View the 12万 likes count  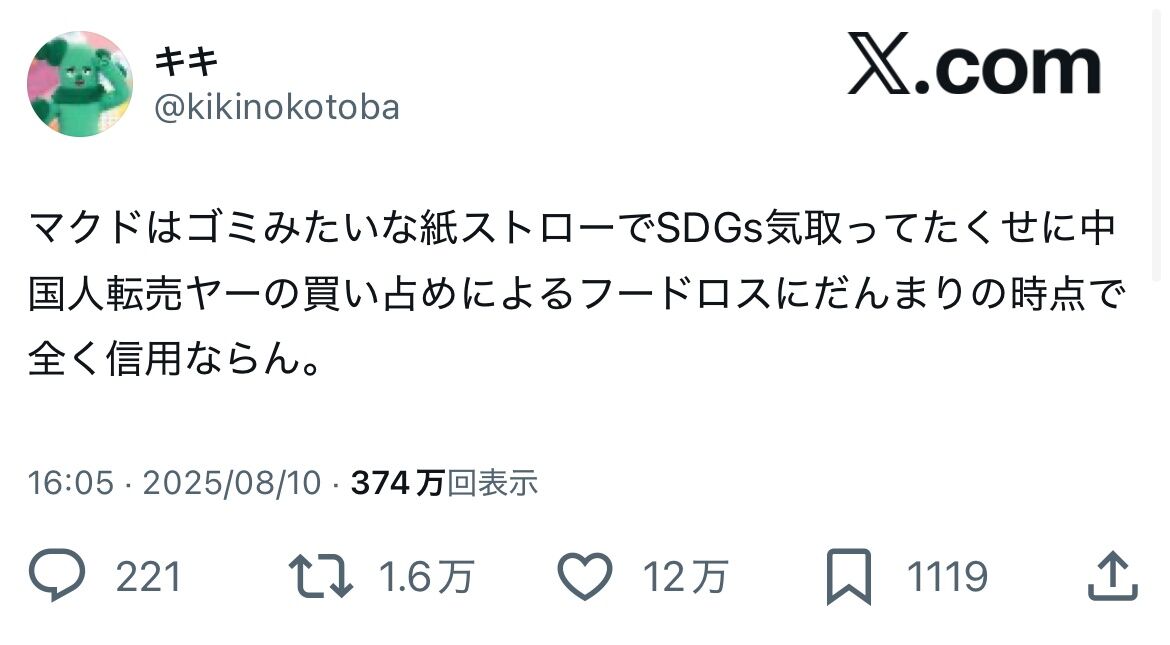coord(685,577)
